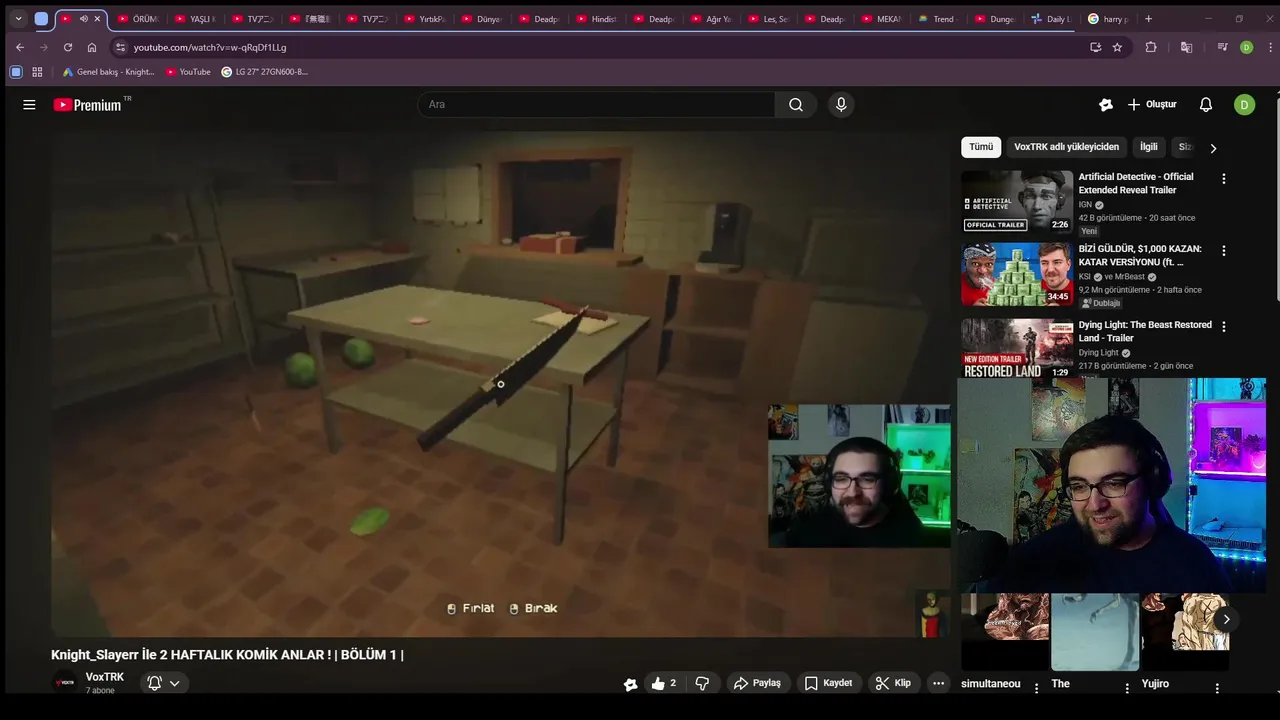View site information icon in address bar
This screenshot has height=720, width=1280.
[x=120, y=47]
